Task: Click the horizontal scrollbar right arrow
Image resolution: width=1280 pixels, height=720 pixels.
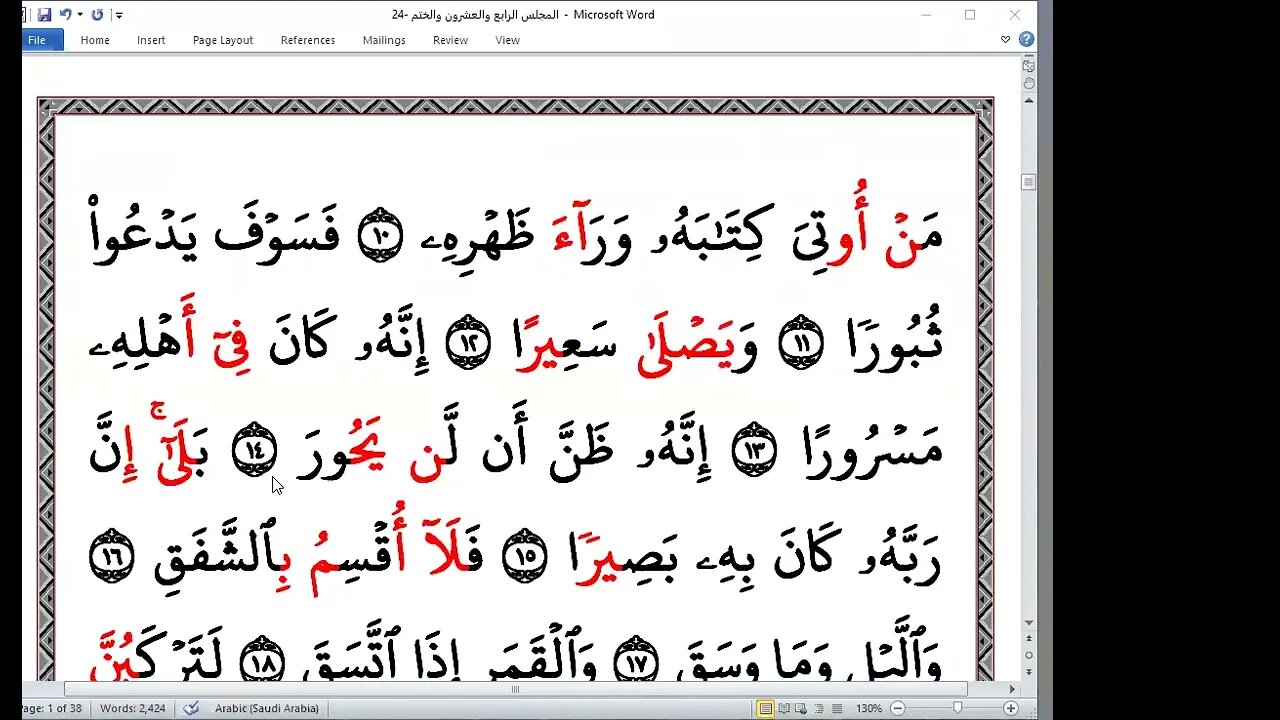Action: [1012, 689]
